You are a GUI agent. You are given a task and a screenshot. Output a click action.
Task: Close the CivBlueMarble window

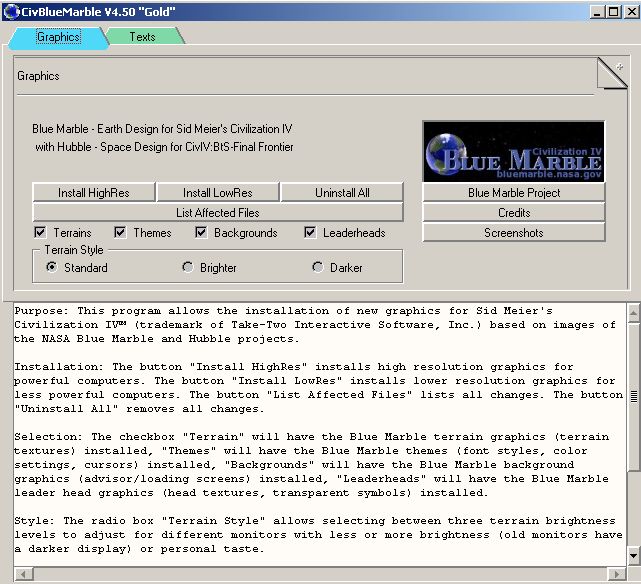point(631,12)
